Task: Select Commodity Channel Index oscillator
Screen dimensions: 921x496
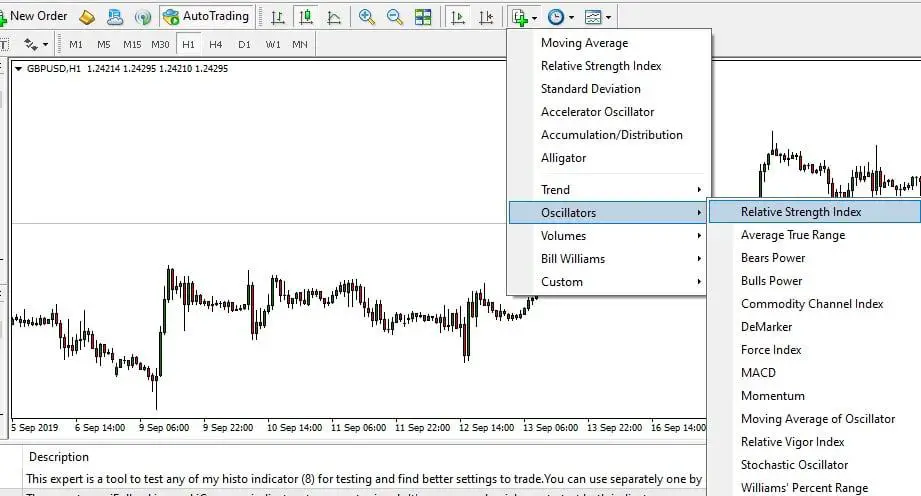Action: [815, 303]
